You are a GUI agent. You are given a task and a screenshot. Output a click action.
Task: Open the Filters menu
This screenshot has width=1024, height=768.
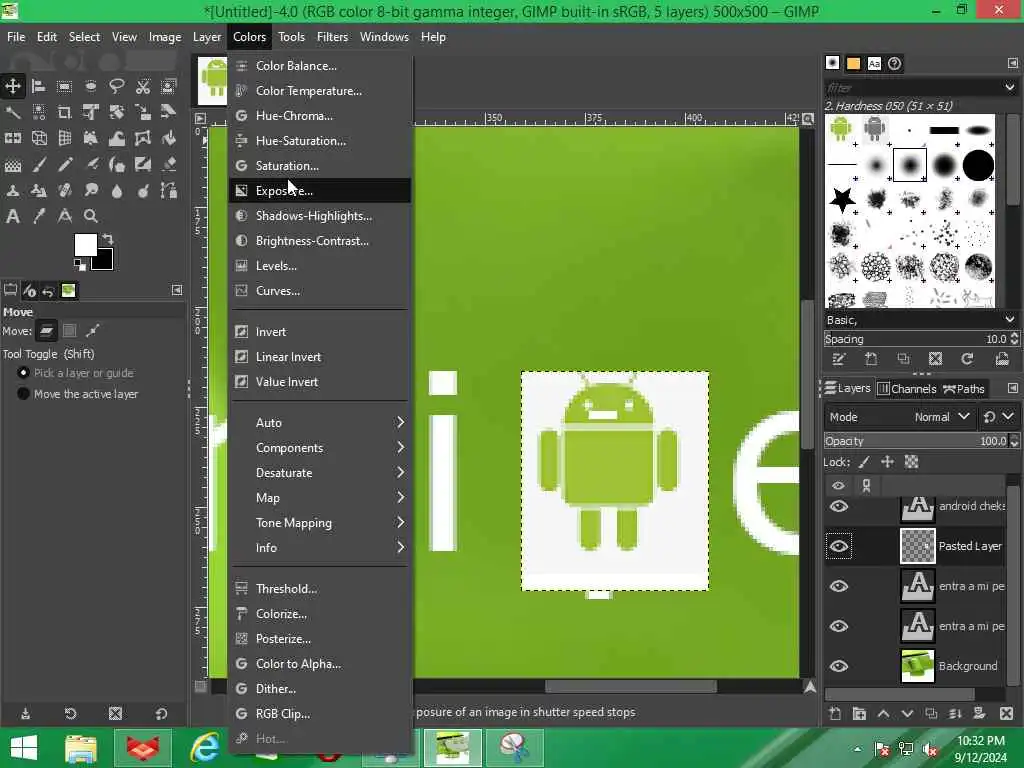pos(332,37)
